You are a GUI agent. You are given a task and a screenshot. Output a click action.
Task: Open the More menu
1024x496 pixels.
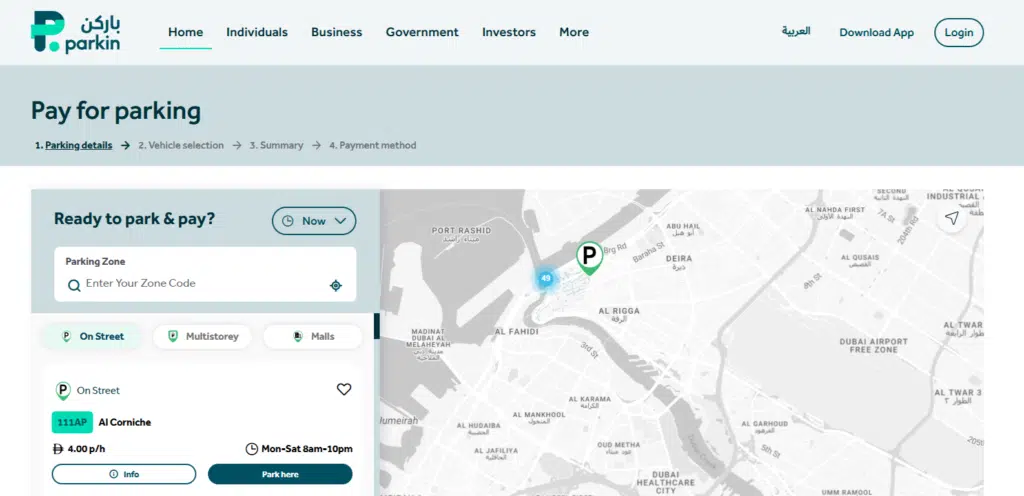[x=574, y=32]
